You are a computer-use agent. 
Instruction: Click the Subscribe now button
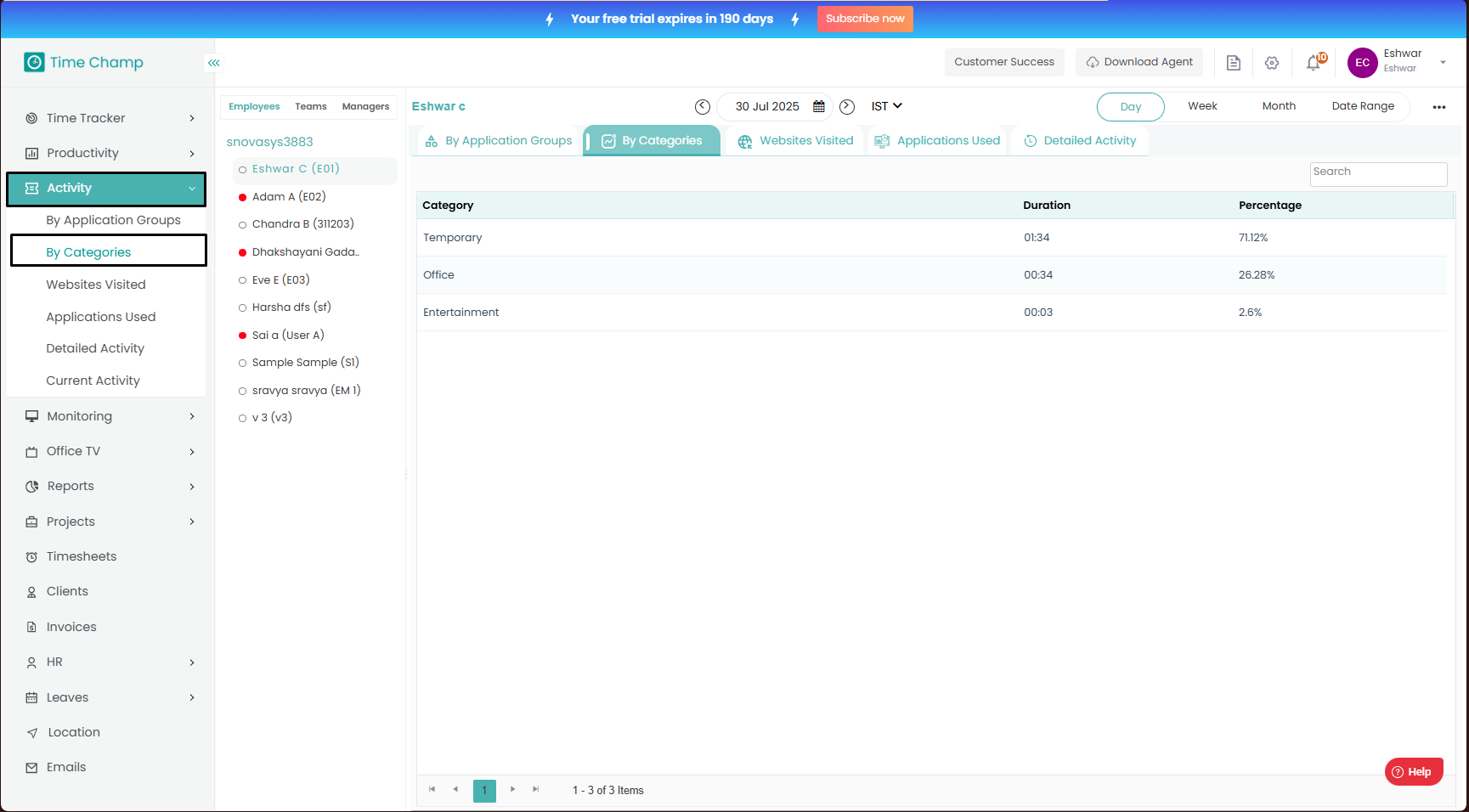click(x=865, y=19)
